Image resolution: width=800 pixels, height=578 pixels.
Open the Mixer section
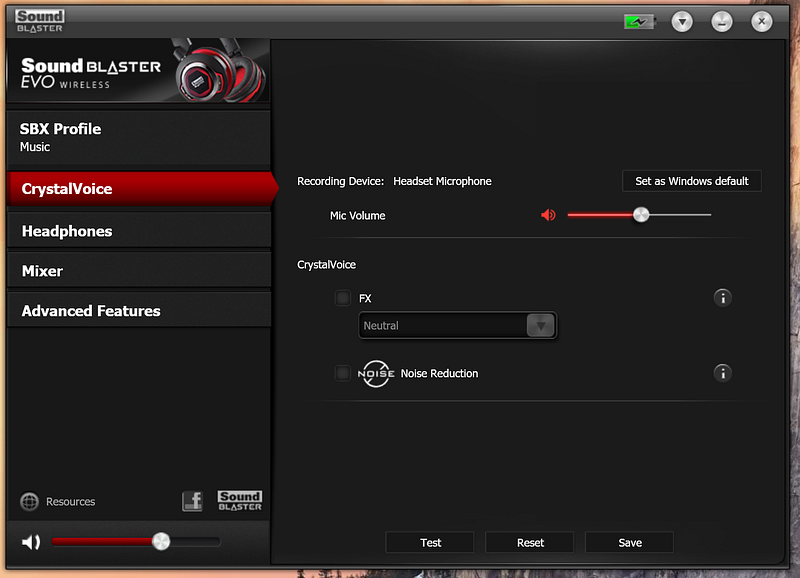[139, 271]
